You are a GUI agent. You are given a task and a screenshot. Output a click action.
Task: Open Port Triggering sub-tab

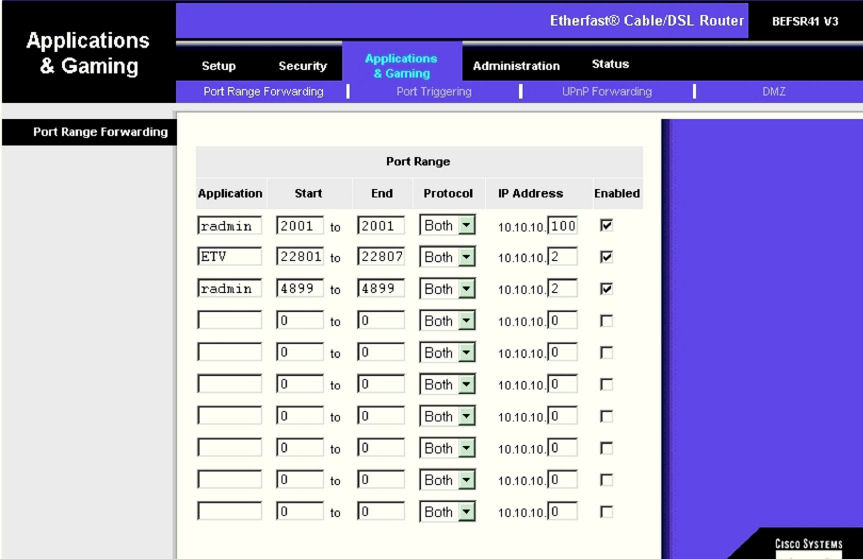434,91
